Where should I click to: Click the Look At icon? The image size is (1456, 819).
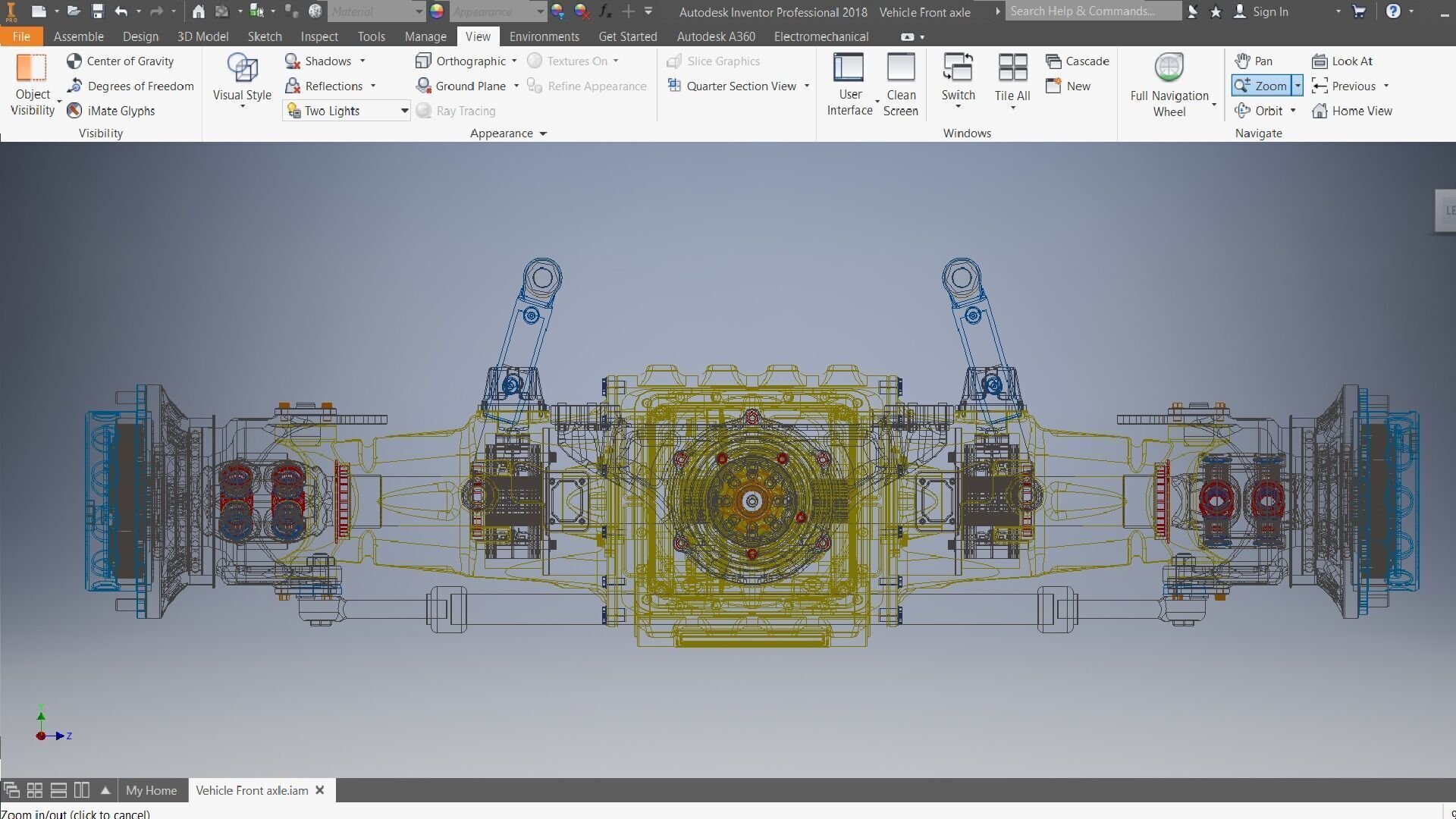coord(1319,61)
